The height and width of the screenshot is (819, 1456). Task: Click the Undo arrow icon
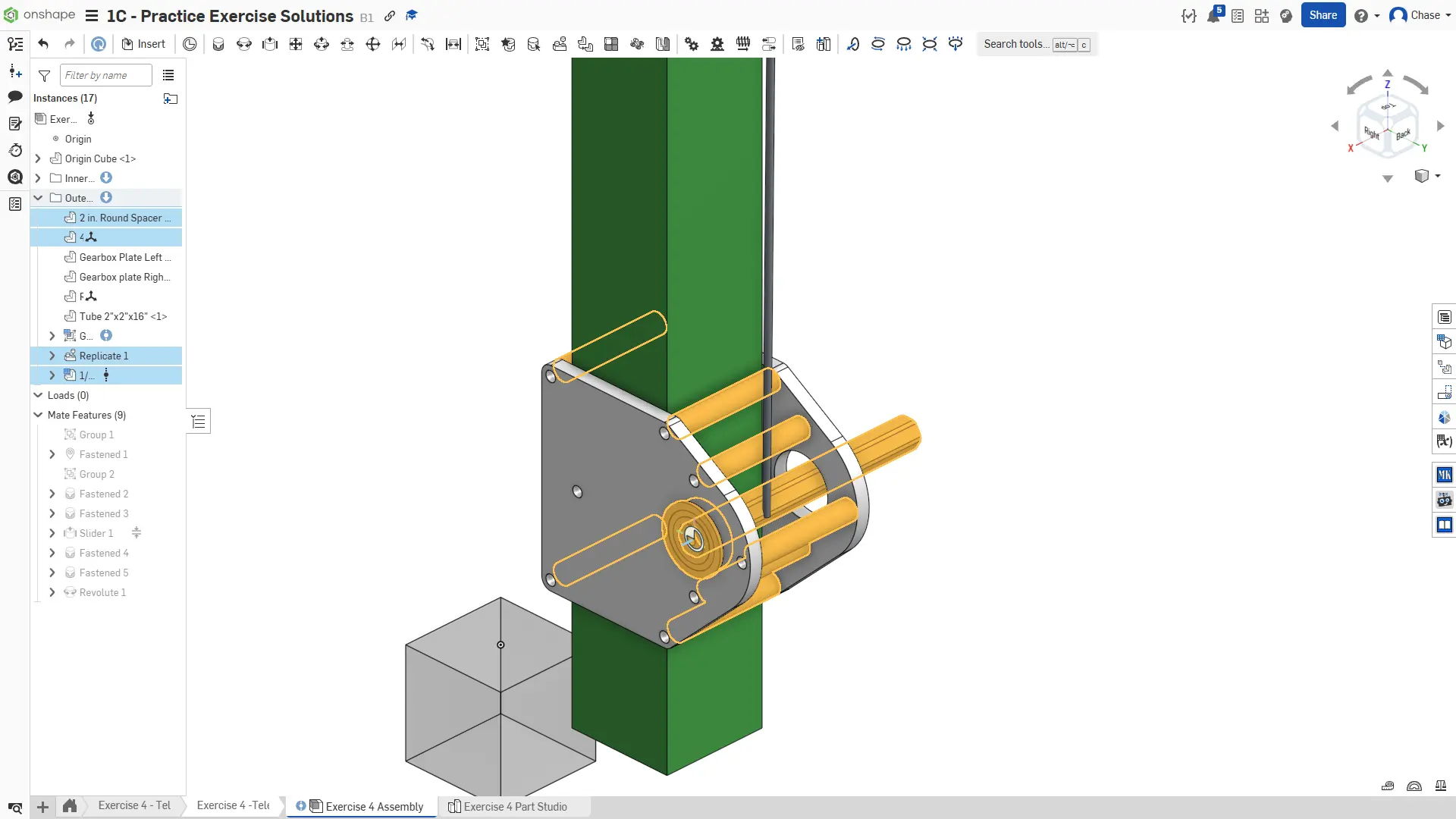43,44
